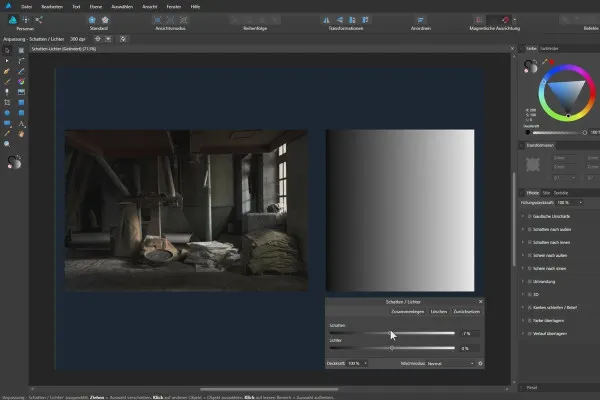Open the Datei menu
This screenshot has height=400, width=600.
(x=26, y=7)
